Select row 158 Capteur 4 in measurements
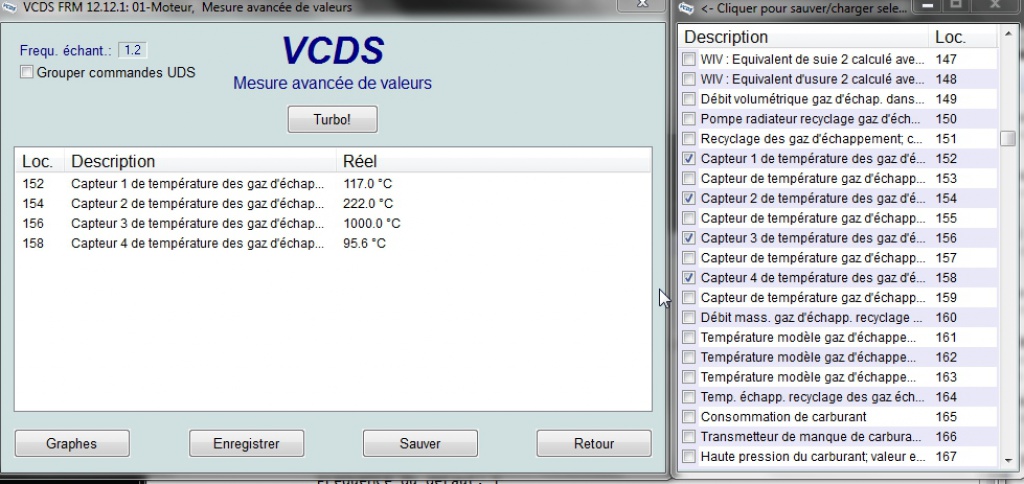Image resolution: width=1024 pixels, height=484 pixels. click(x=332, y=244)
